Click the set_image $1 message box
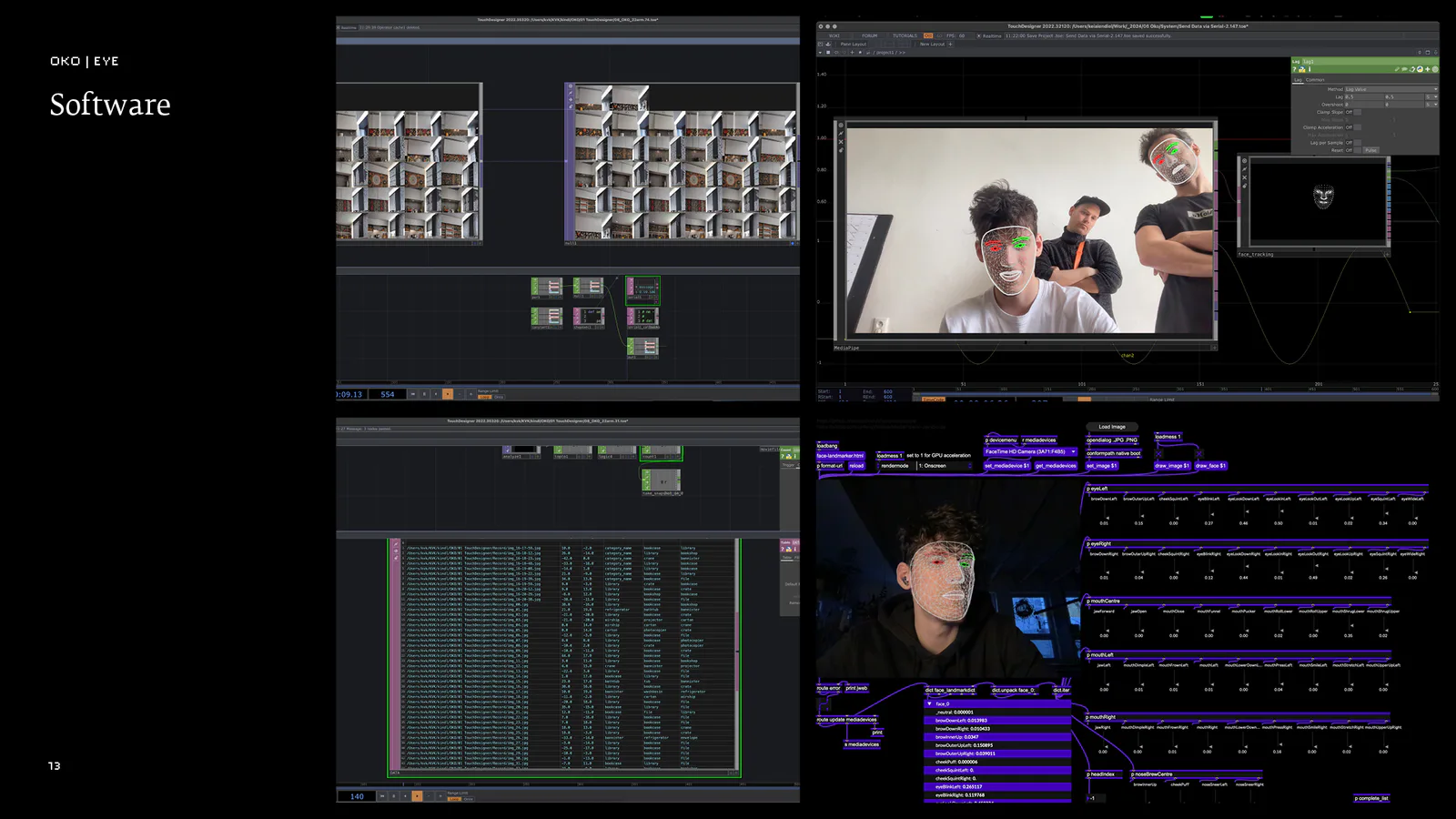Image resolution: width=1456 pixels, height=819 pixels. (1102, 466)
